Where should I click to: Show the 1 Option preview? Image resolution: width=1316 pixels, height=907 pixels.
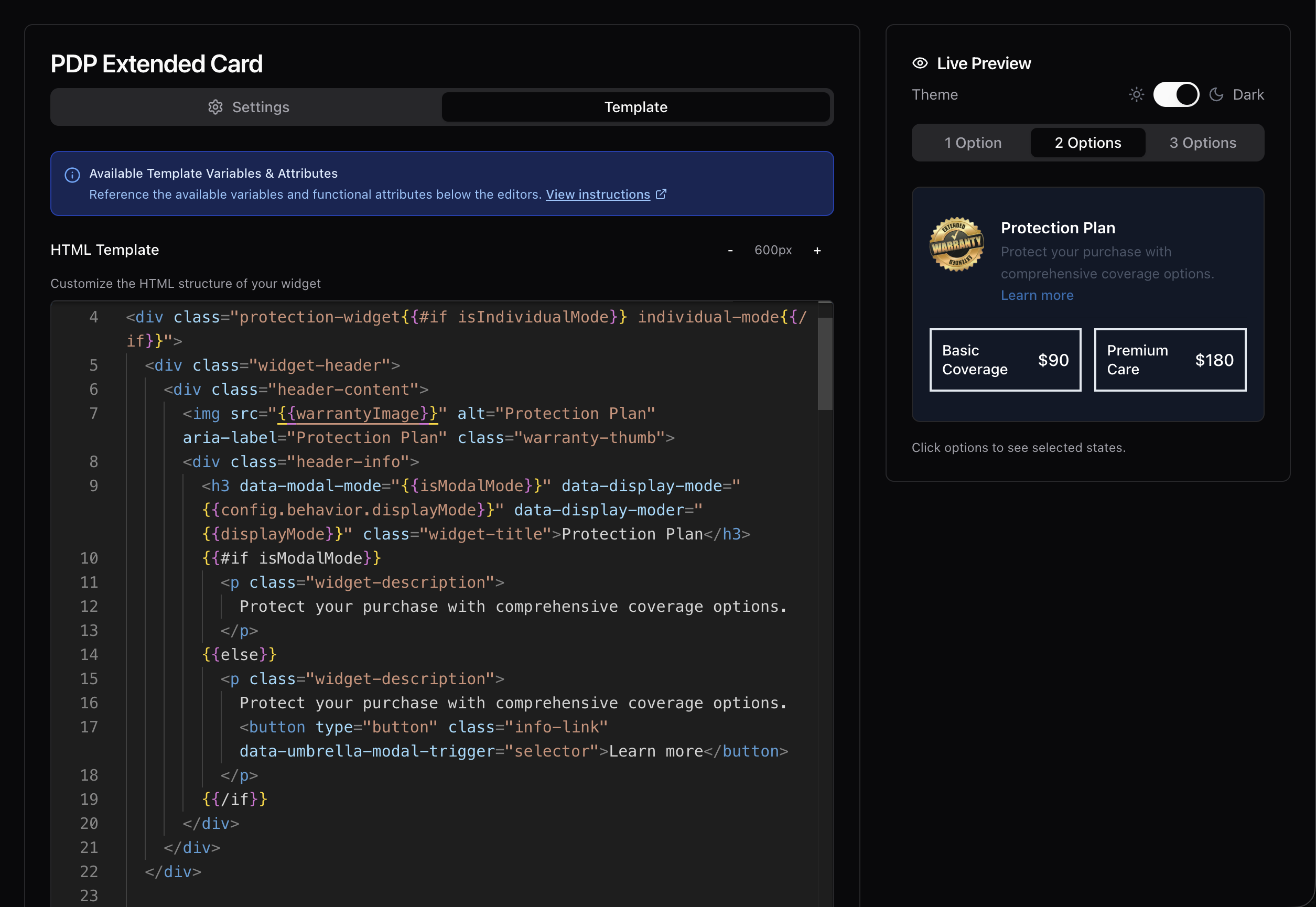(x=973, y=143)
